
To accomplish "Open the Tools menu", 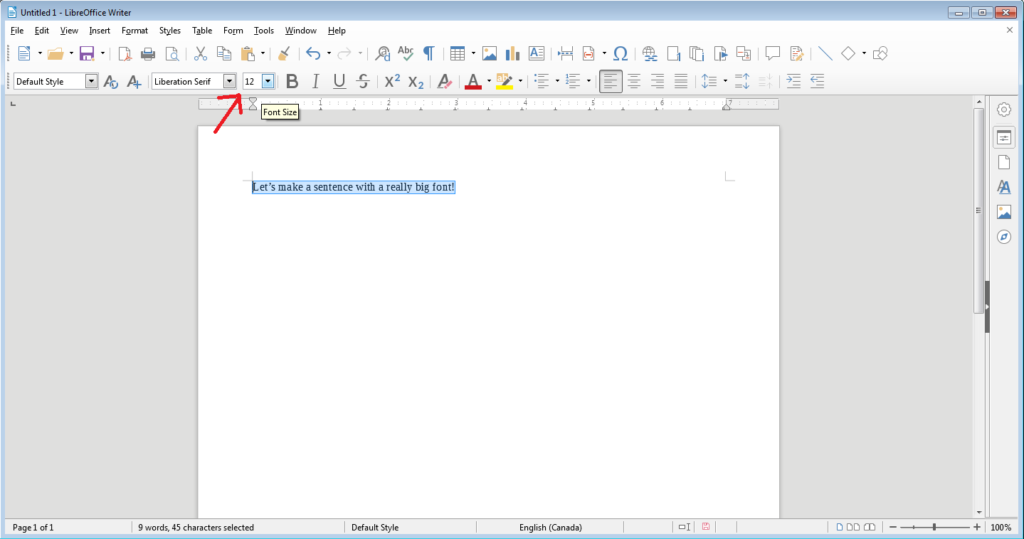I will click(263, 31).
